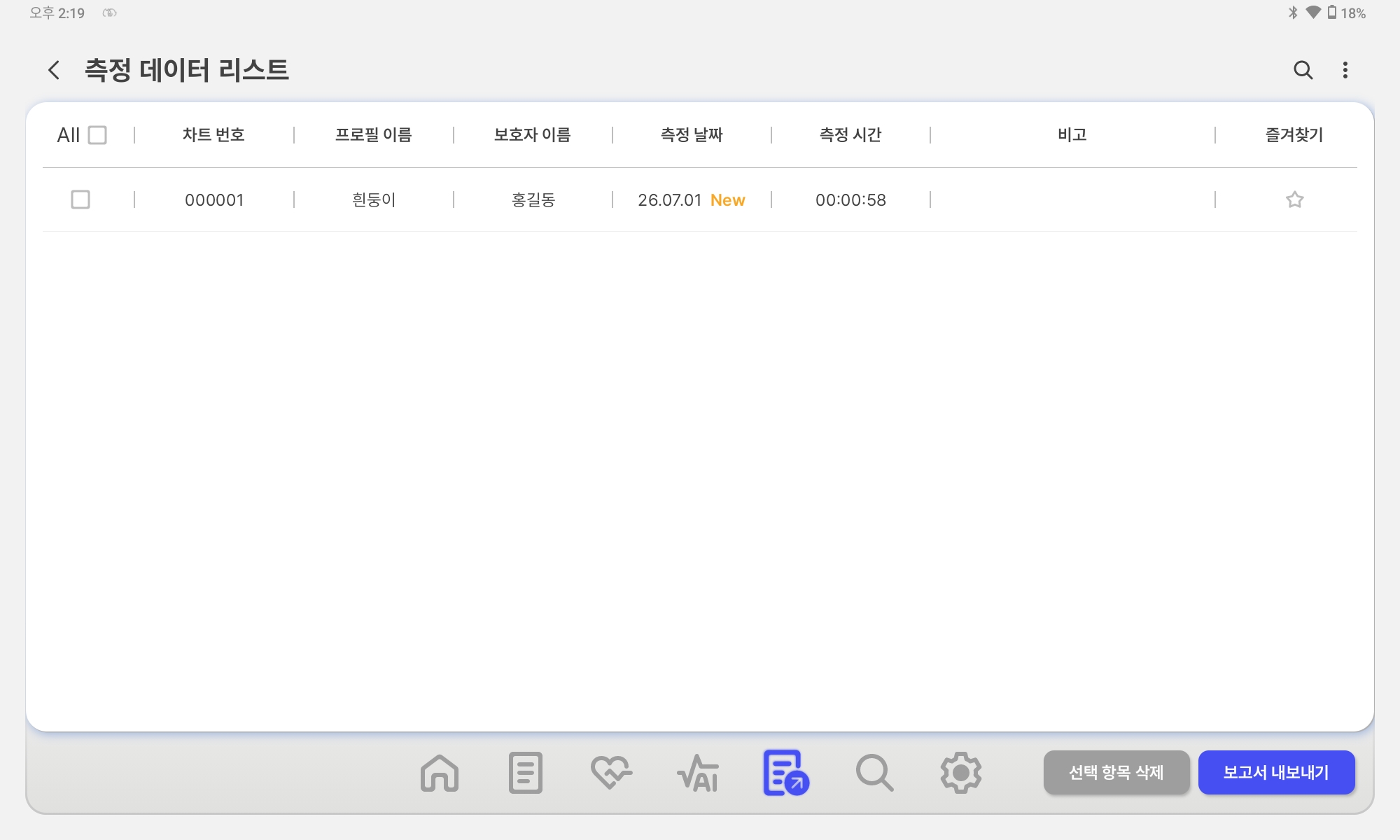Tap the Bluetooth status icon
The width and height of the screenshot is (1400, 840).
tap(1293, 13)
